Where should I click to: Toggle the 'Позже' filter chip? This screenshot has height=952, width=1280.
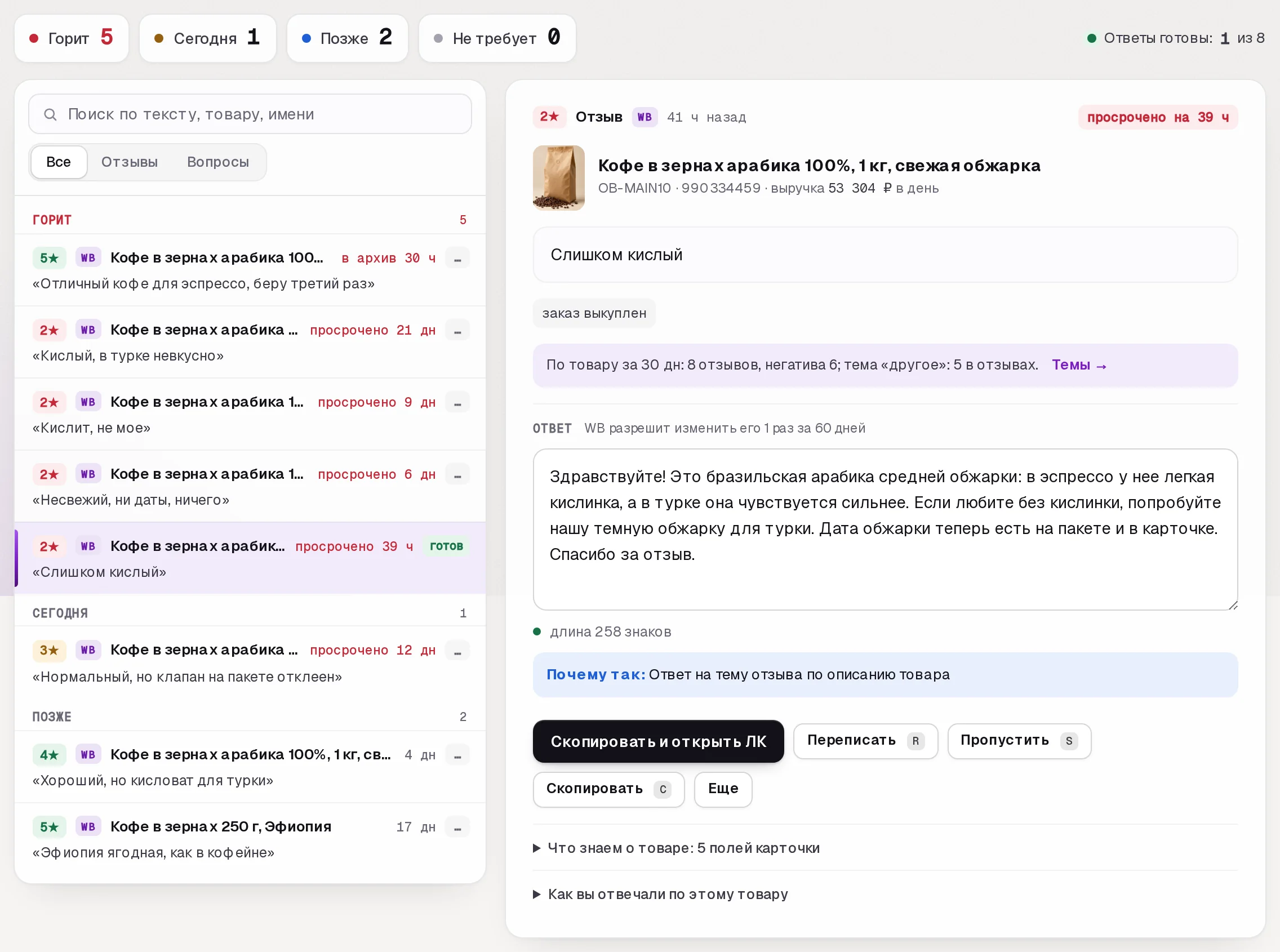pos(348,38)
